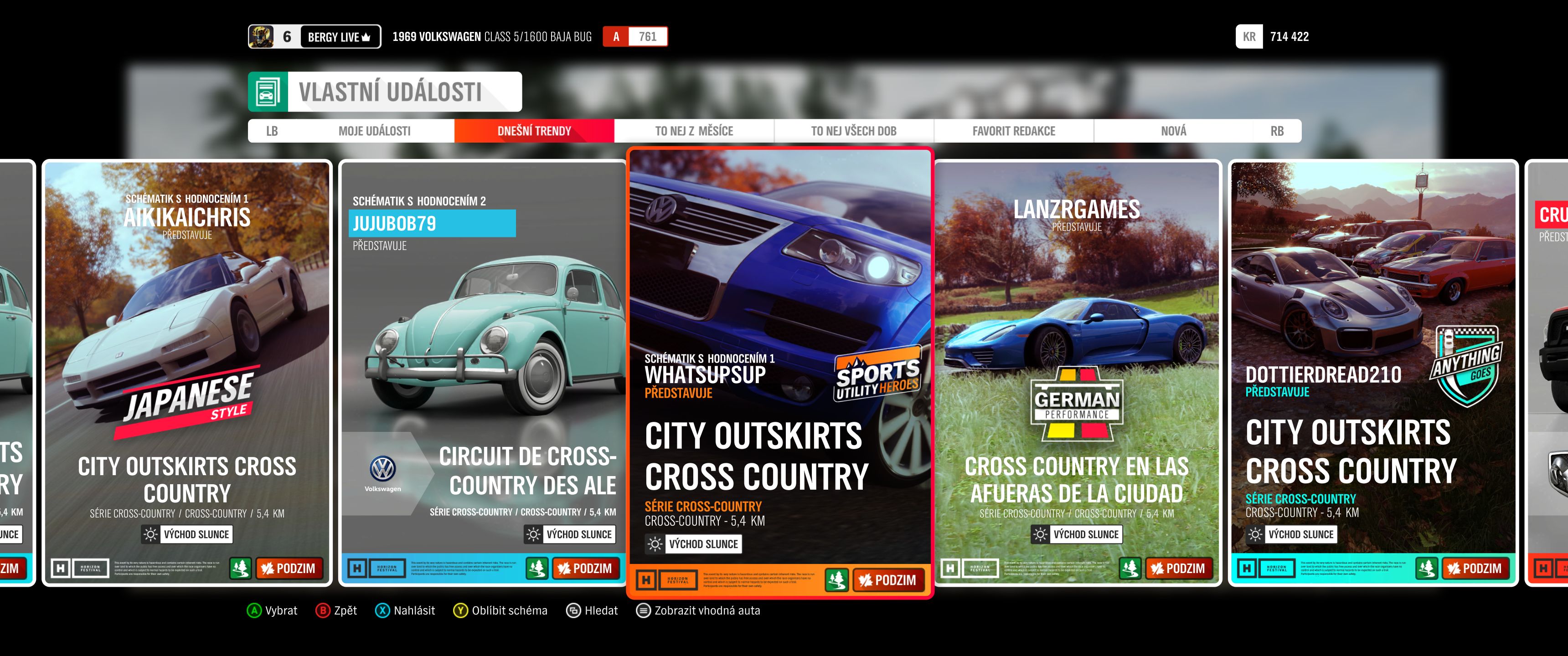
Task: Click the Volkswagen logo on Jujubob79 card
Action: coord(382,473)
